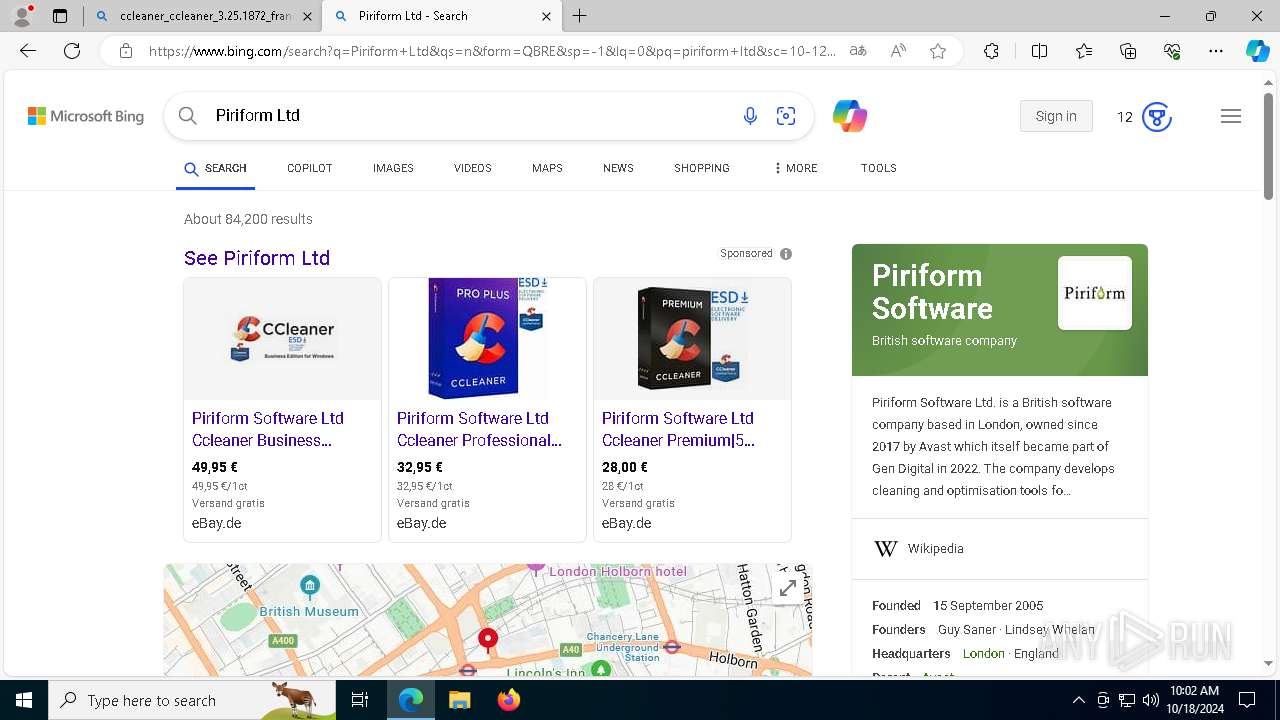Screen dimensions: 1280x720
Task: Enlarge the map with expand icon
Action: coord(788,588)
